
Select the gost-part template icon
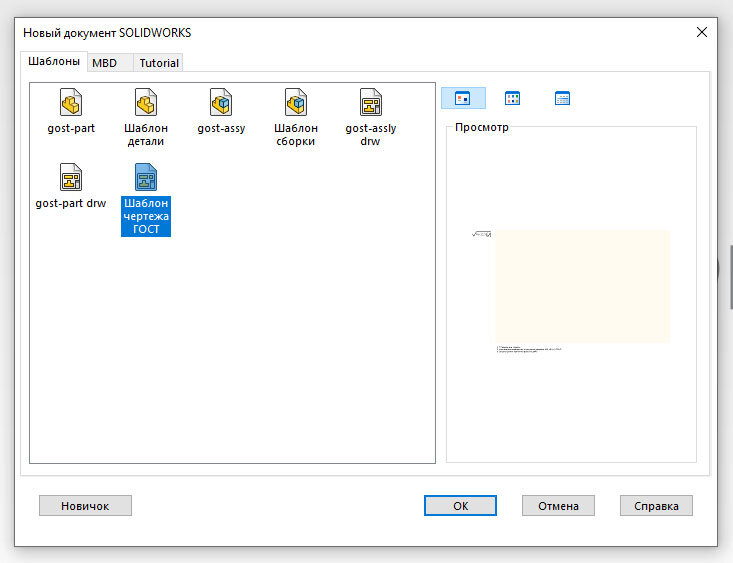point(71,102)
